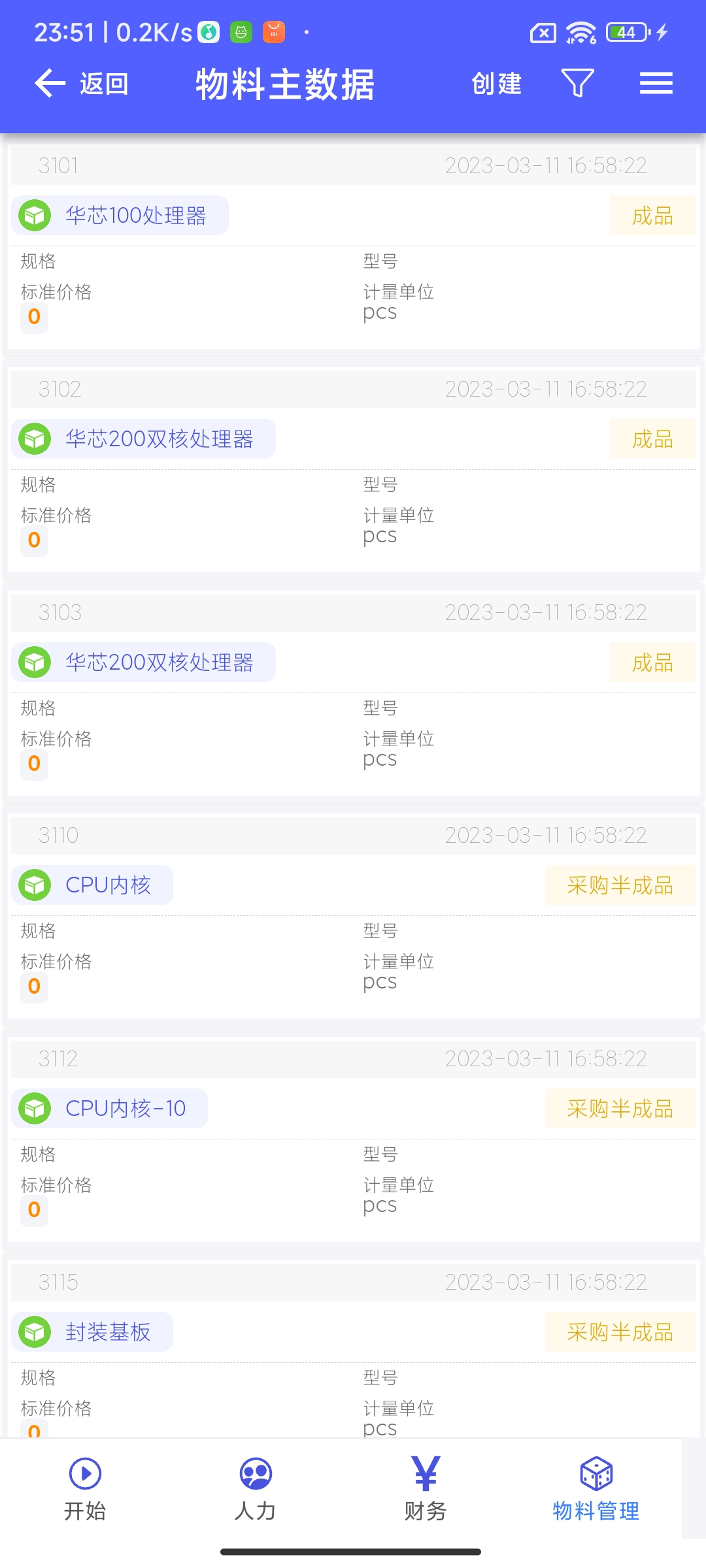Open the filter funnel icon
This screenshot has height=1568, width=706.
pyautogui.click(x=577, y=83)
